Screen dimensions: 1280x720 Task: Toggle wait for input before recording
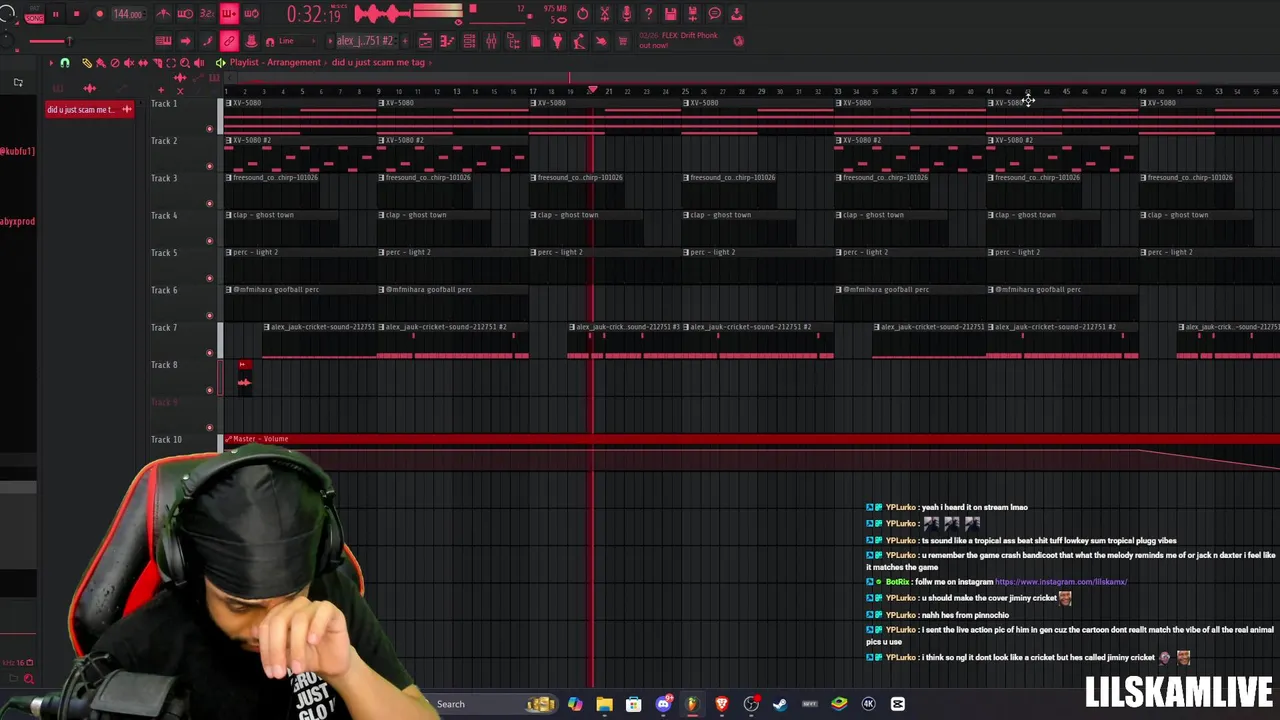(185, 14)
